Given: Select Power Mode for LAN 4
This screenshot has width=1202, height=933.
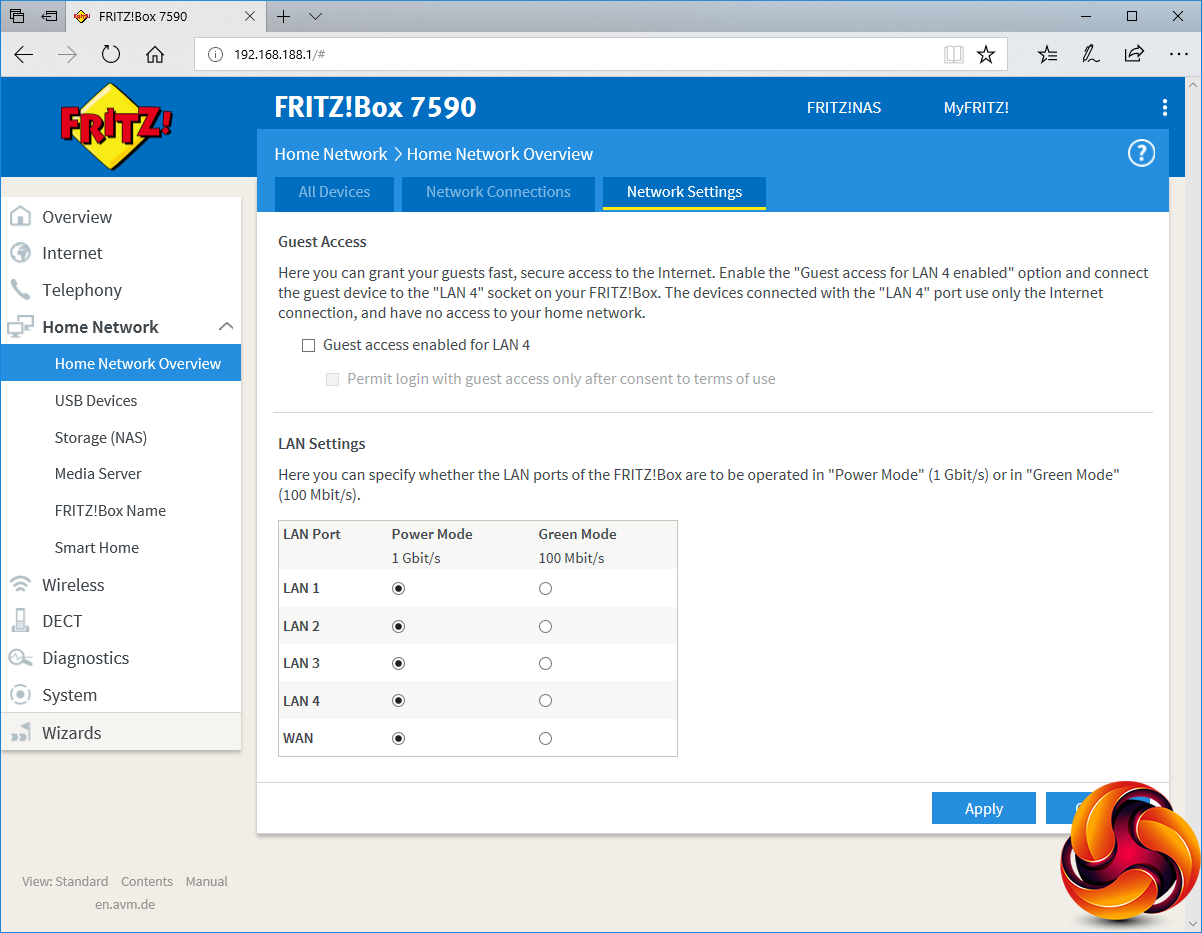Looking at the screenshot, I should [399, 701].
